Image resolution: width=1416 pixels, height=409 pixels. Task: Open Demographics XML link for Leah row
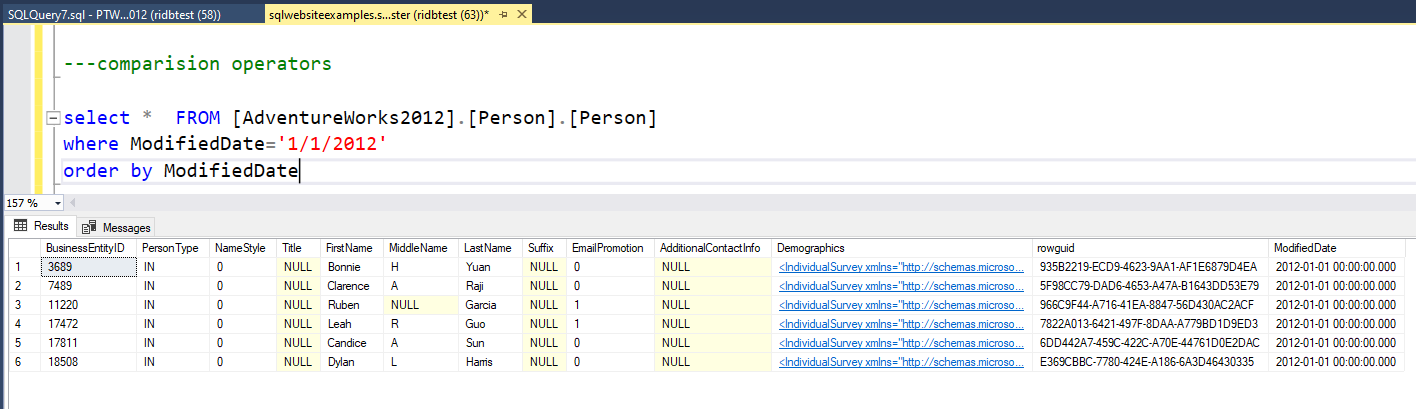[x=901, y=323]
